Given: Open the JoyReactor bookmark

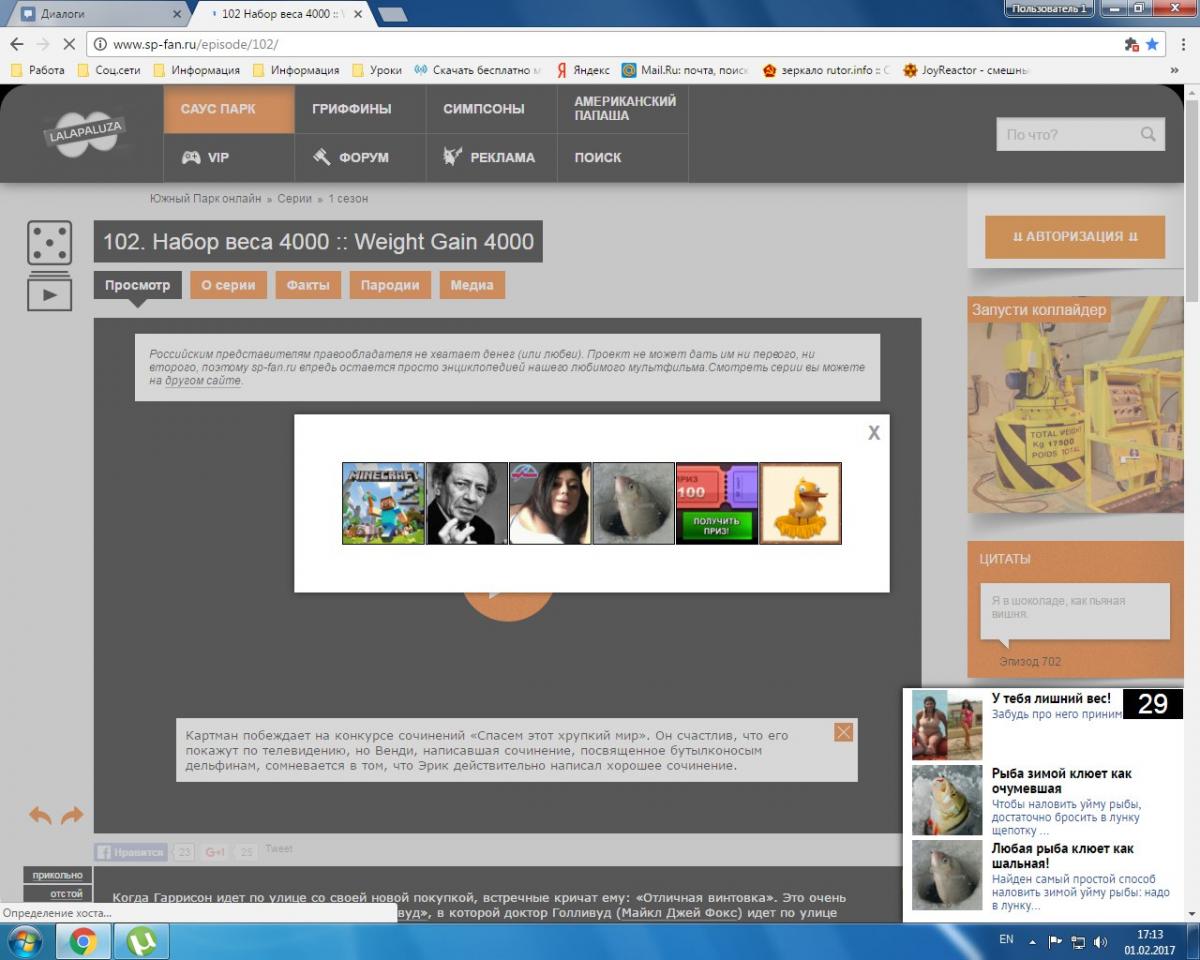Looking at the screenshot, I should 966,70.
